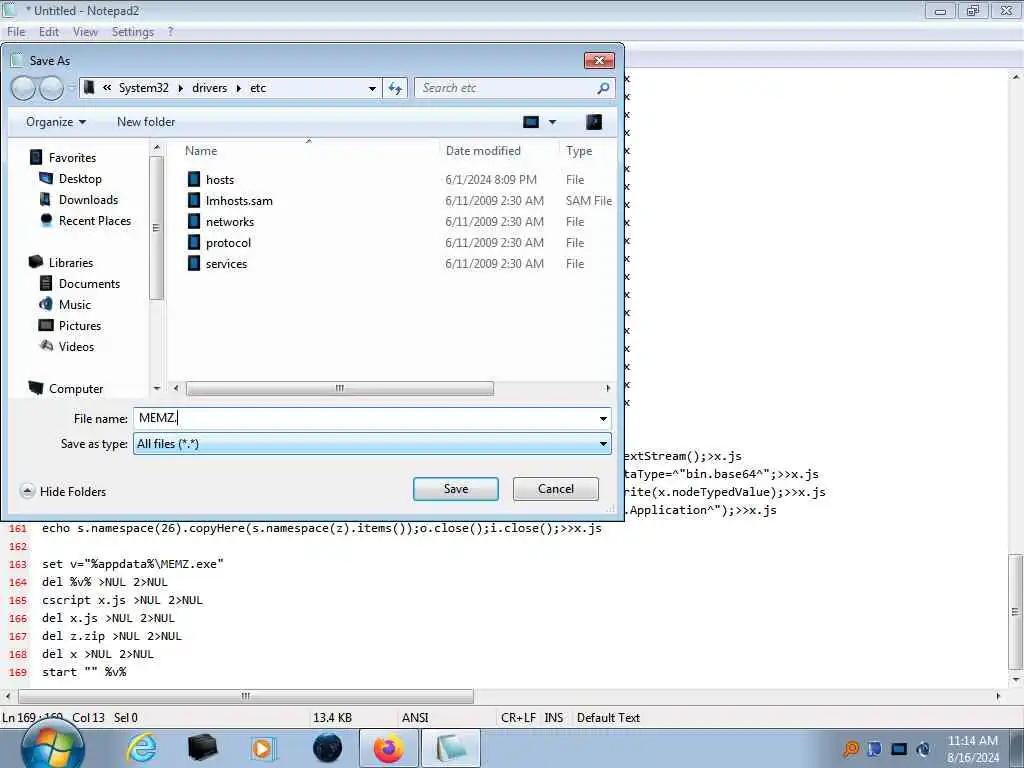The width and height of the screenshot is (1024, 768).
Task: Open Favorites in the navigation pane
Action: click(72, 157)
